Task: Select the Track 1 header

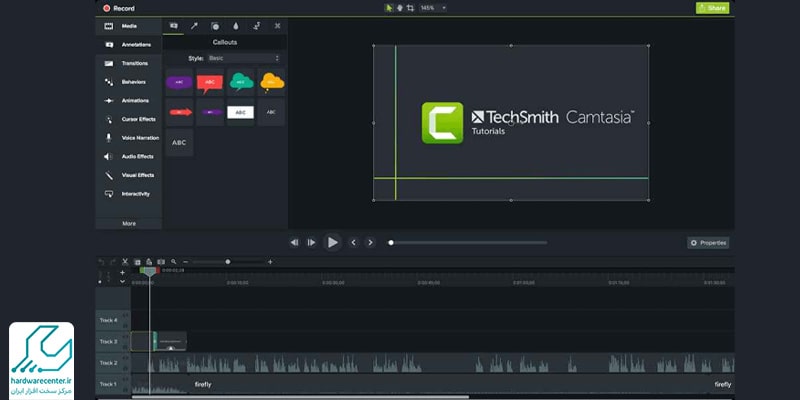Action: [113, 384]
